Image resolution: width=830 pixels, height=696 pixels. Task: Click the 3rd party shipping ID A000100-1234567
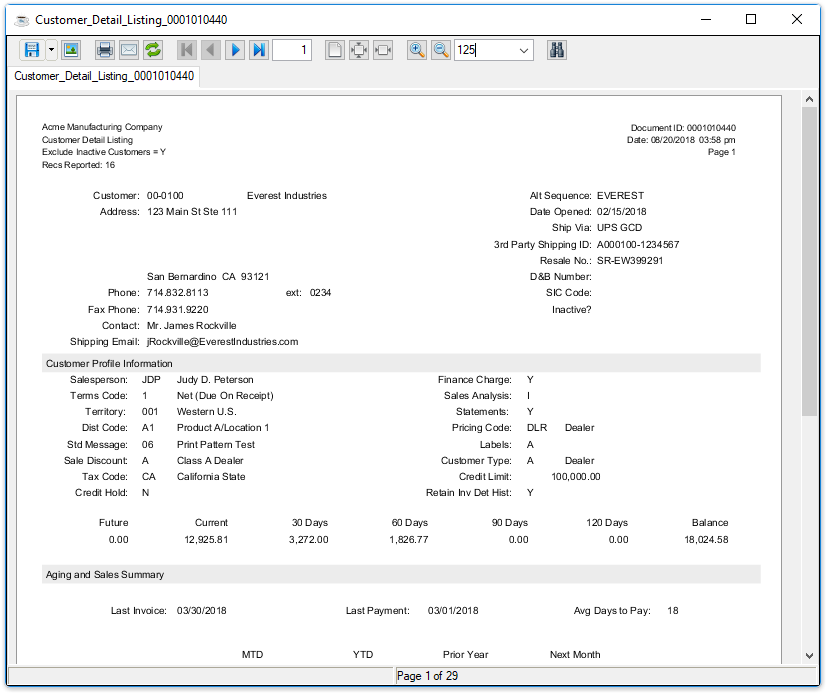(638, 245)
